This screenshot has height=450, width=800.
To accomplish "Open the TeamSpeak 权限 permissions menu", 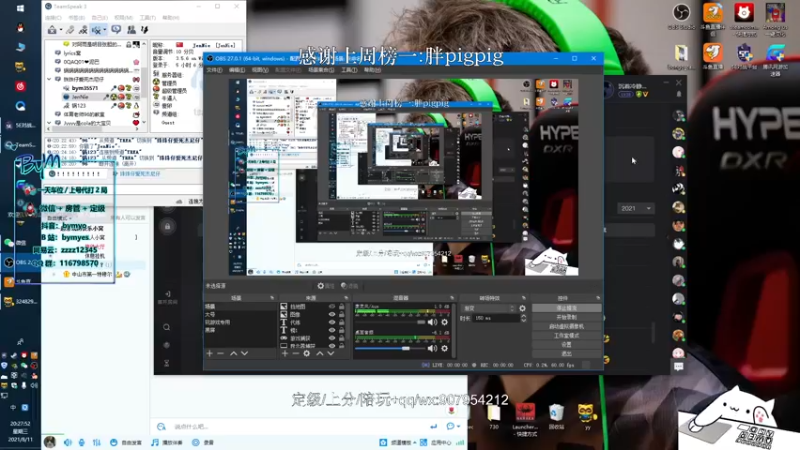I will click(123, 18).
